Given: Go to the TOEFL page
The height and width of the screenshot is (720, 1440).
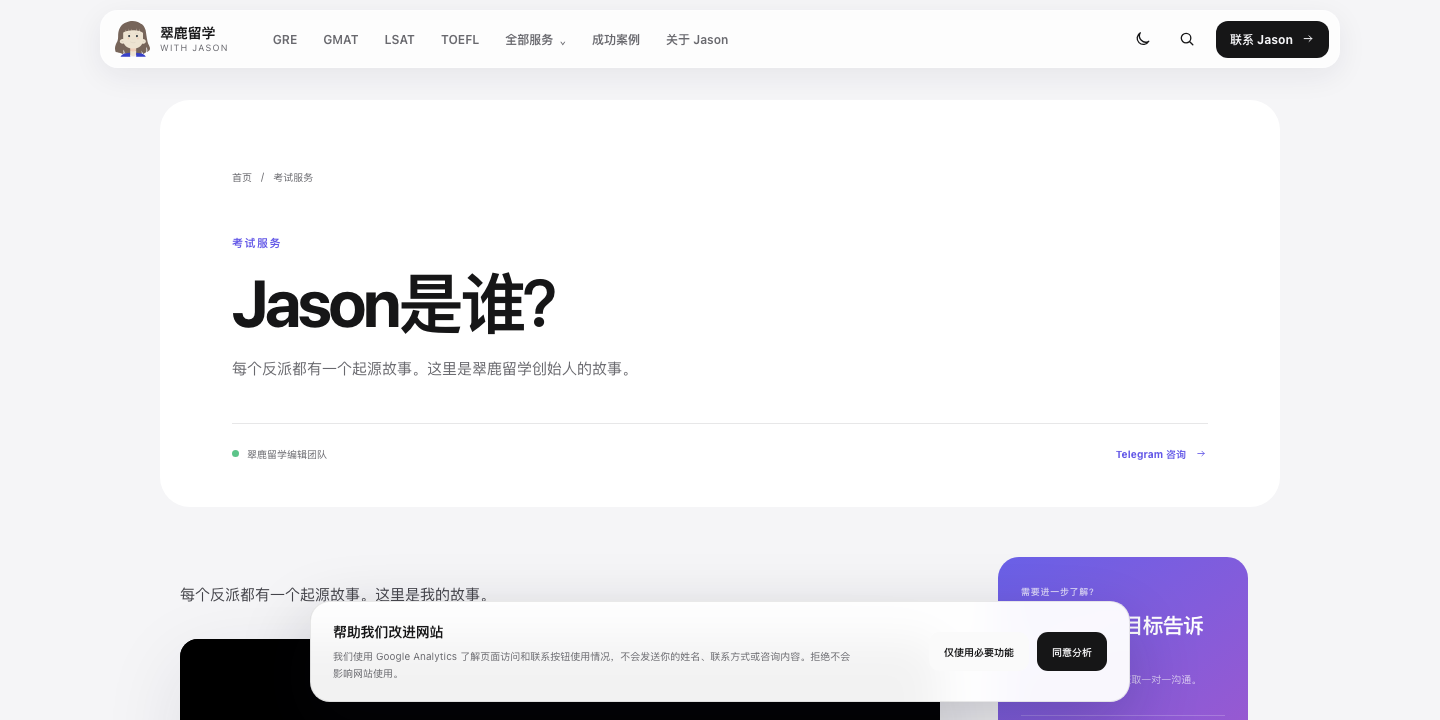Looking at the screenshot, I should pos(460,40).
